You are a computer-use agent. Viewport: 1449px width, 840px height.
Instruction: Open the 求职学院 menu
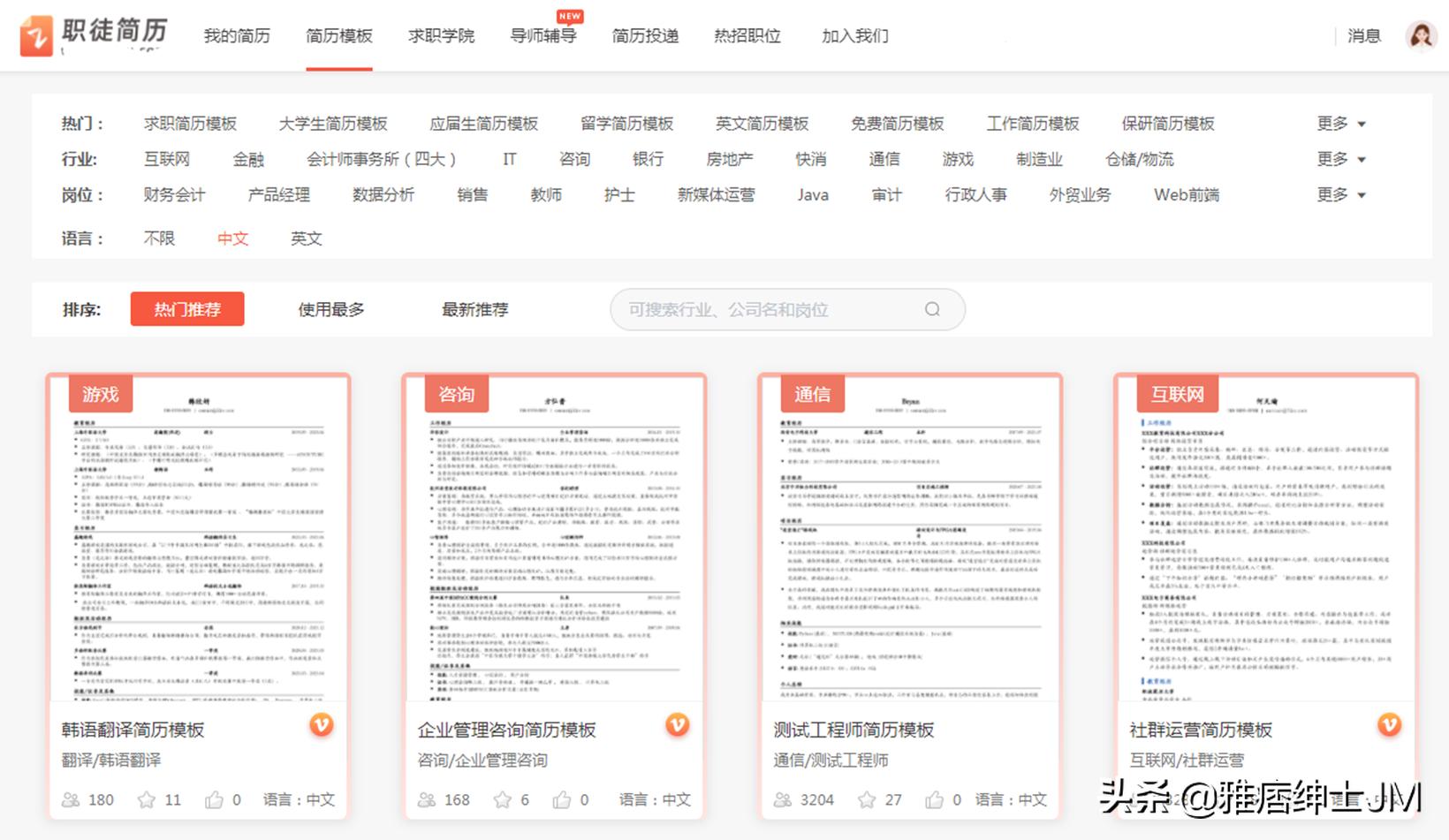442,37
